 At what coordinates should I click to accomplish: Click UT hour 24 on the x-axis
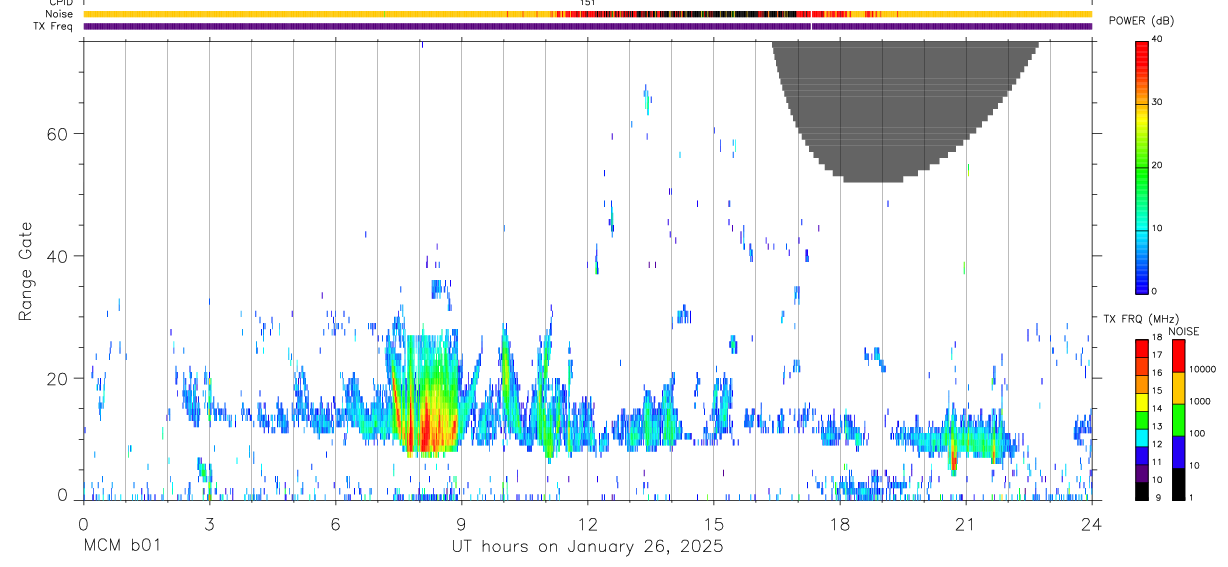[x=1091, y=524]
